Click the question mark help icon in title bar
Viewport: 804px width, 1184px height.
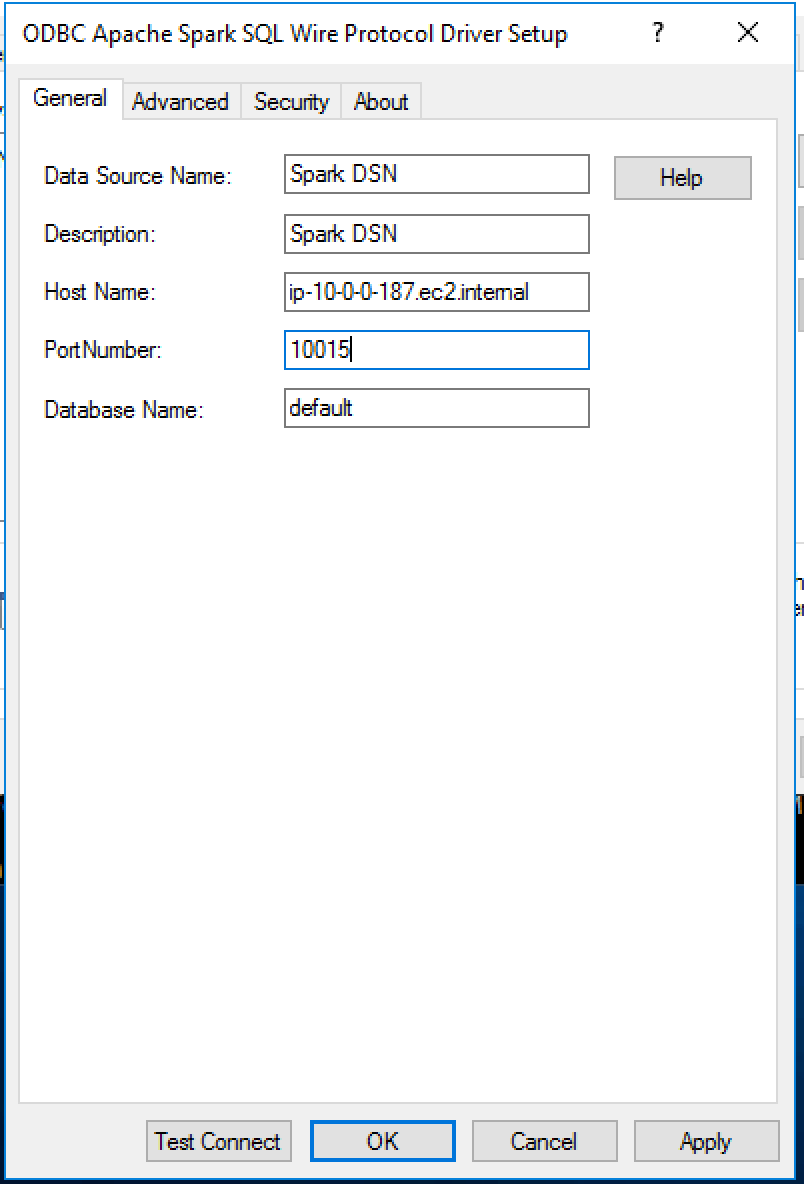tap(658, 32)
